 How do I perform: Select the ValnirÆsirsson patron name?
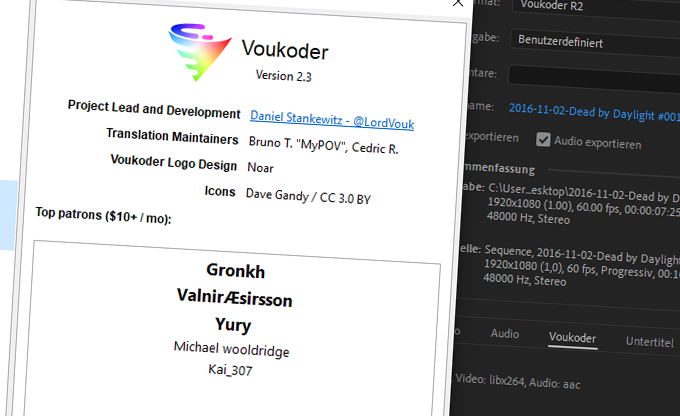click(235, 298)
